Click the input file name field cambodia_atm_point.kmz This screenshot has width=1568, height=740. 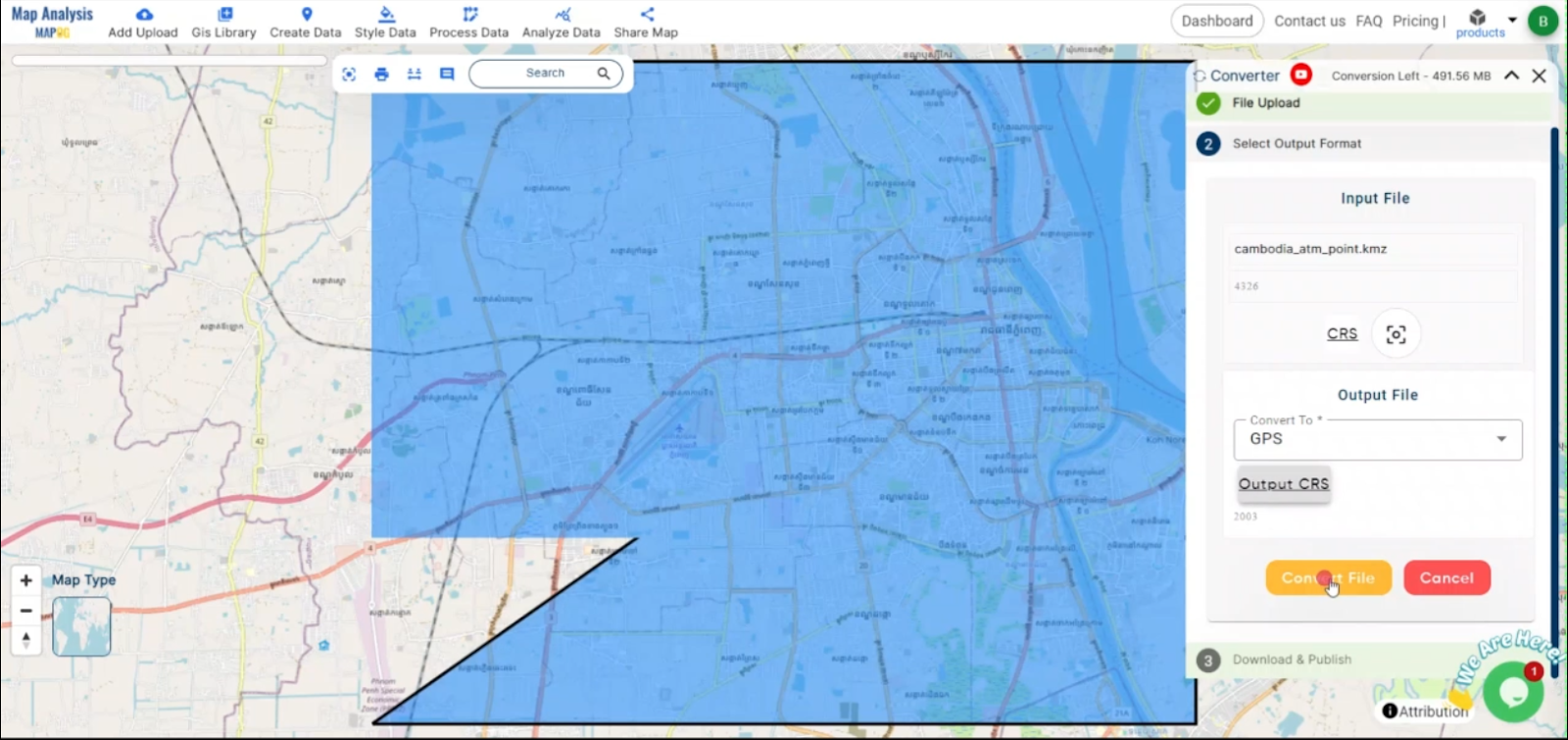coord(1373,249)
